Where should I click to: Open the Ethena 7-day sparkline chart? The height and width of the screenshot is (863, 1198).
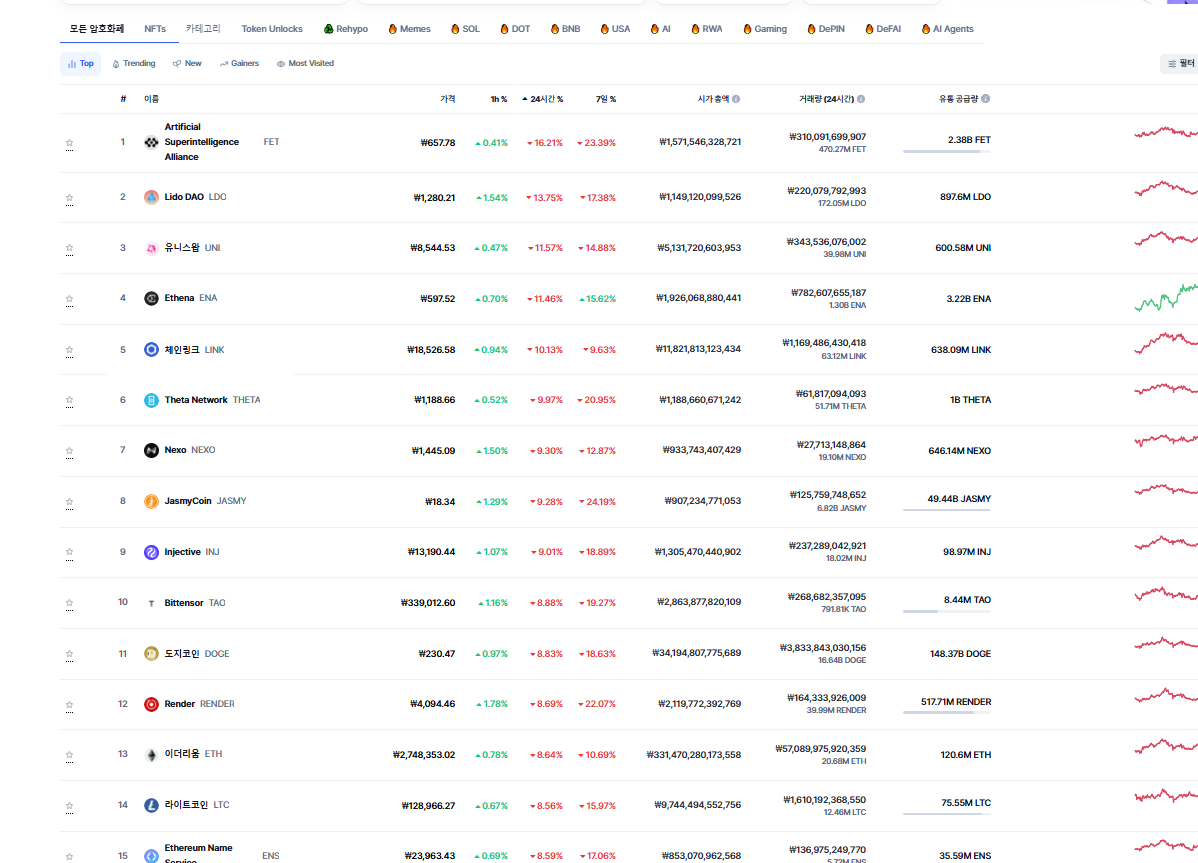(1166, 298)
